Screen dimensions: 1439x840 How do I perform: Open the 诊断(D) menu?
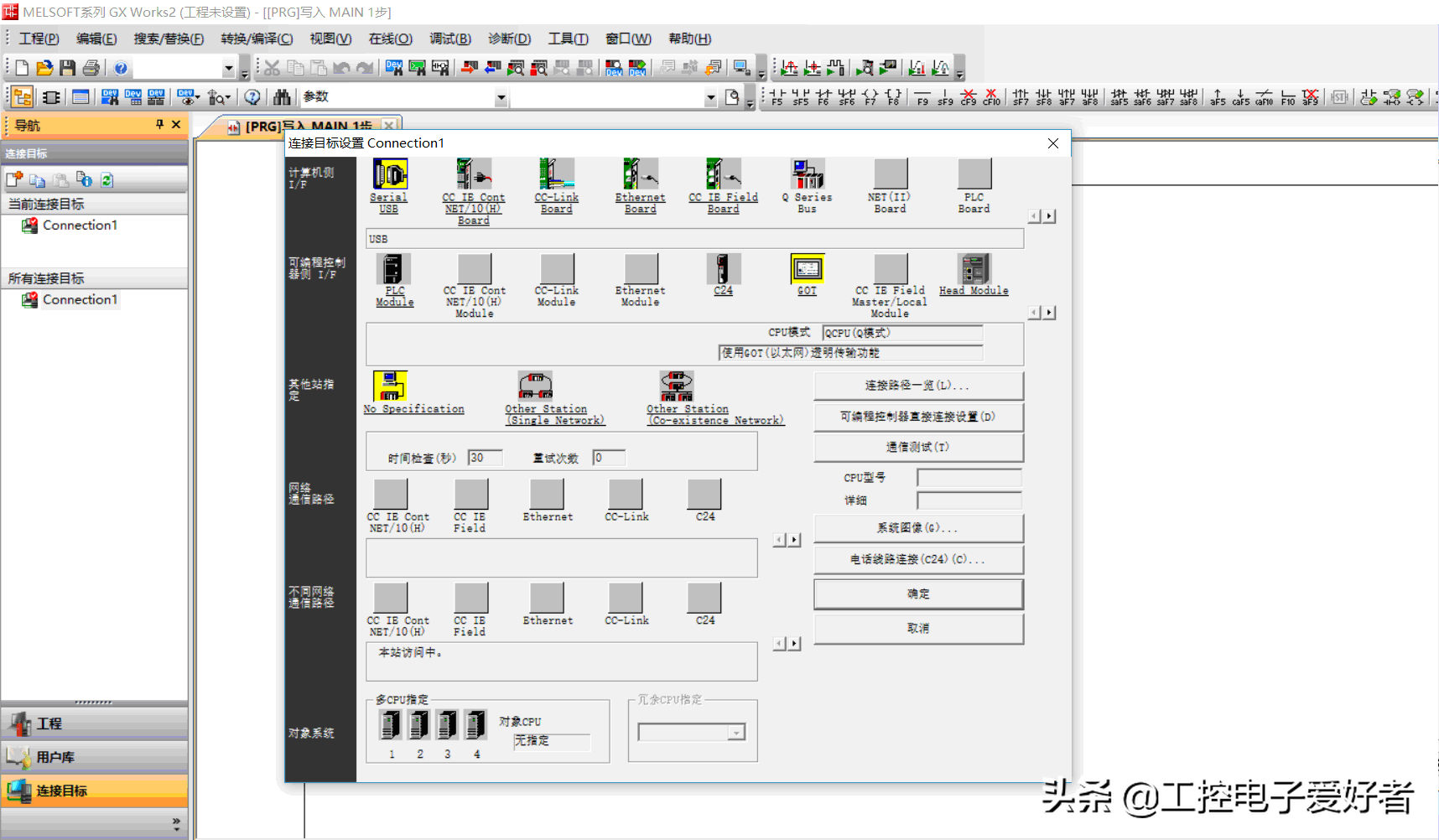[x=509, y=39]
